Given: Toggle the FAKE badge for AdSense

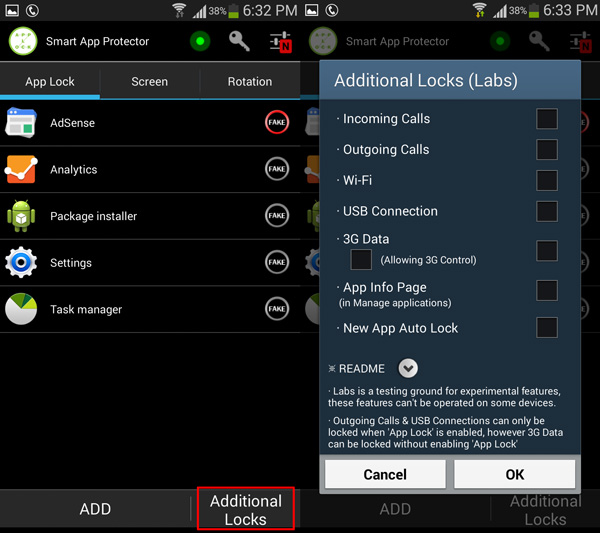Looking at the screenshot, I should (277, 122).
